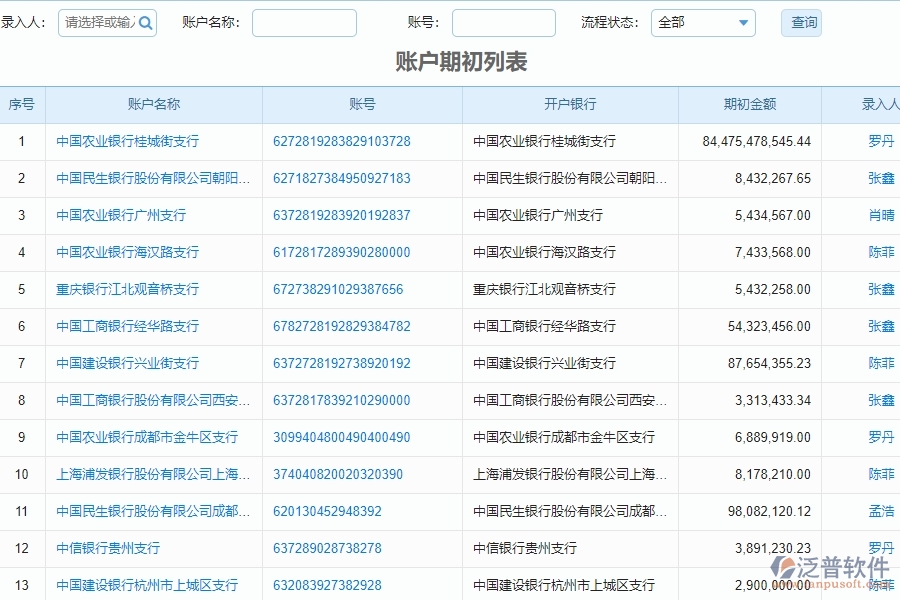Click the 期初金额 column header
Screen dimensions: 900x600
[748, 104]
